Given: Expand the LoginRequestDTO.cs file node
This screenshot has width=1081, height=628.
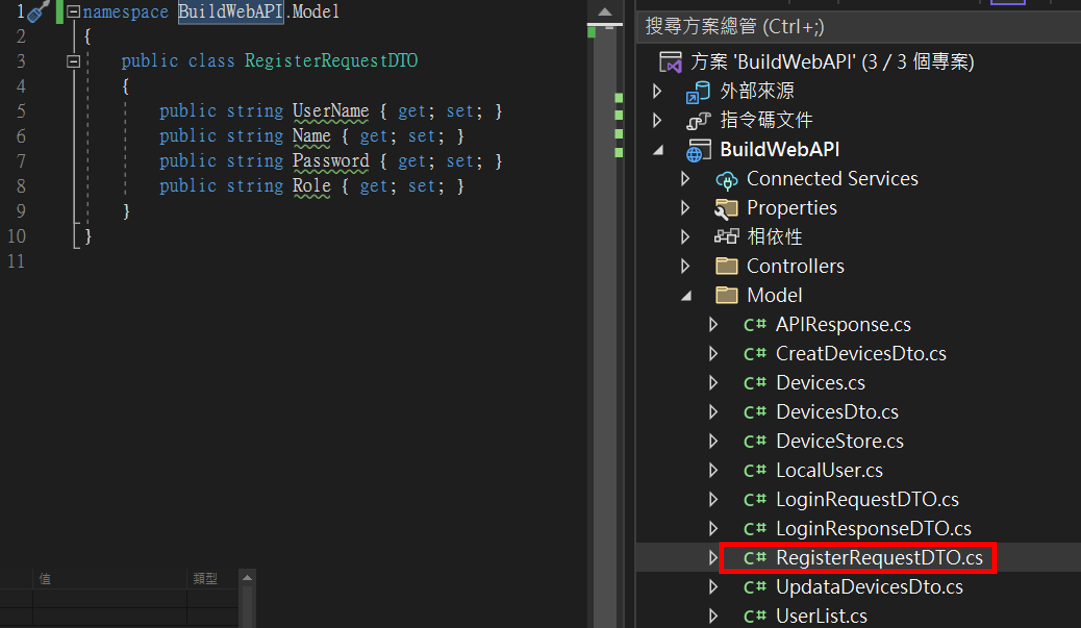Looking at the screenshot, I should pyautogui.click(x=714, y=499).
